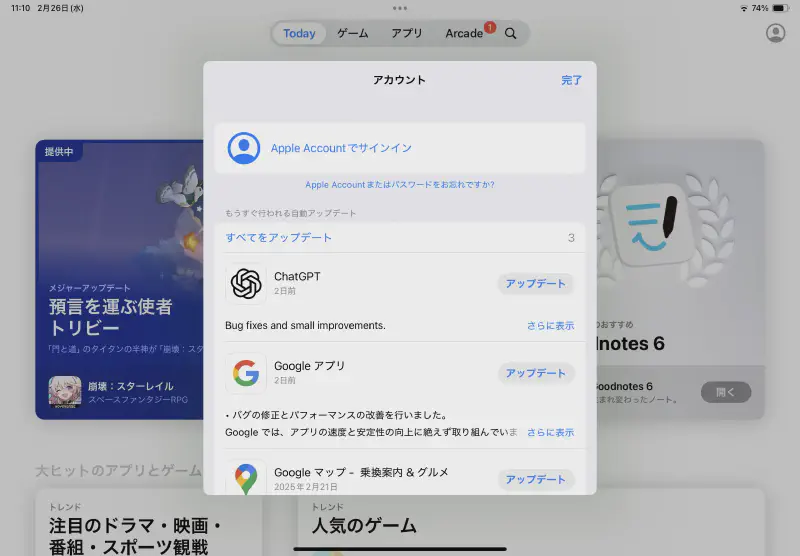800x556 pixels.
Task: Tap the Google app icon
Action: click(245, 373)
